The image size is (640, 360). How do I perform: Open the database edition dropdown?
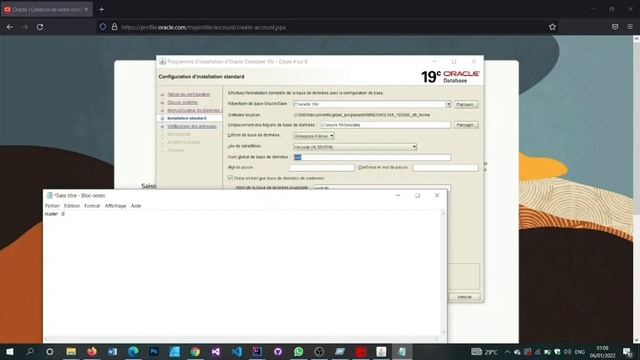click(313, 136)
